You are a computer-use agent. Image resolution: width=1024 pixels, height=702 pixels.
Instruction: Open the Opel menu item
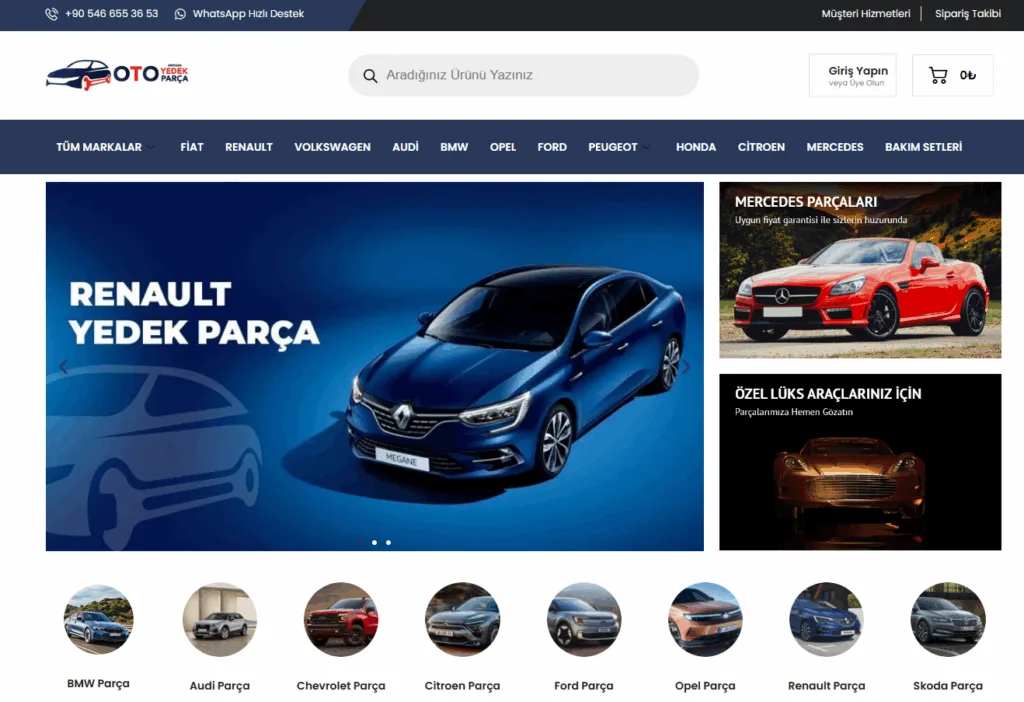point(503,147)
